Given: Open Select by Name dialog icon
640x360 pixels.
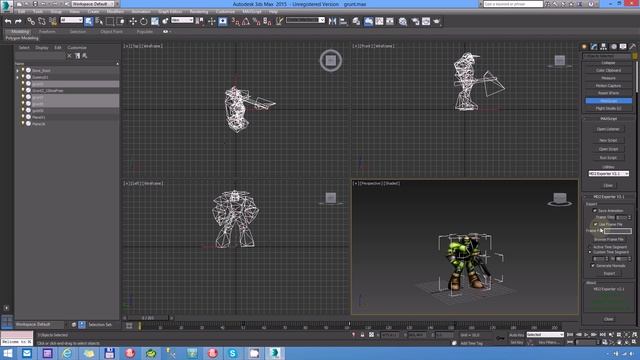Looking at the screenshot, I should pos(99,21).
